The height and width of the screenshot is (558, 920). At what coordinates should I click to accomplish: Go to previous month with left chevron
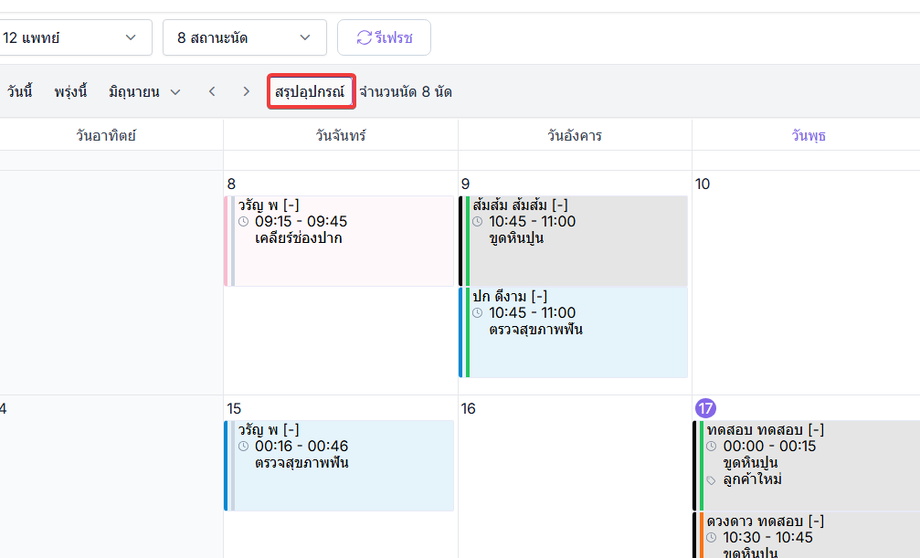[212, 92]
